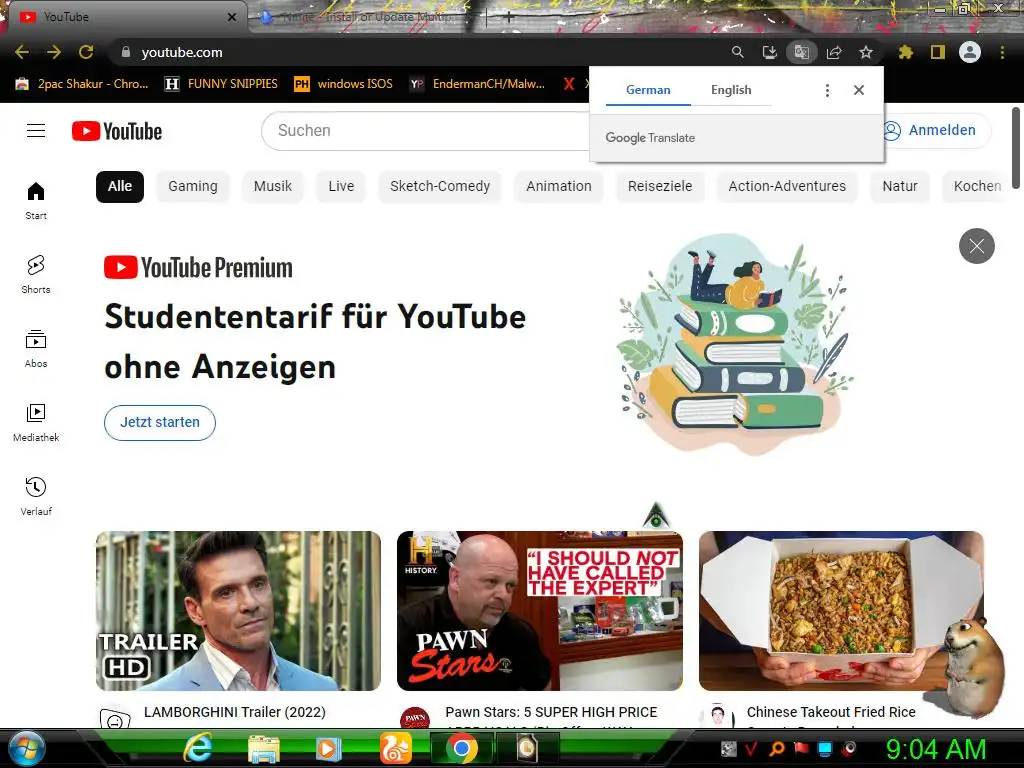Click the Pawn Stars channel avatar
This screenshot has height=768, width=1024.
point(415,718)
